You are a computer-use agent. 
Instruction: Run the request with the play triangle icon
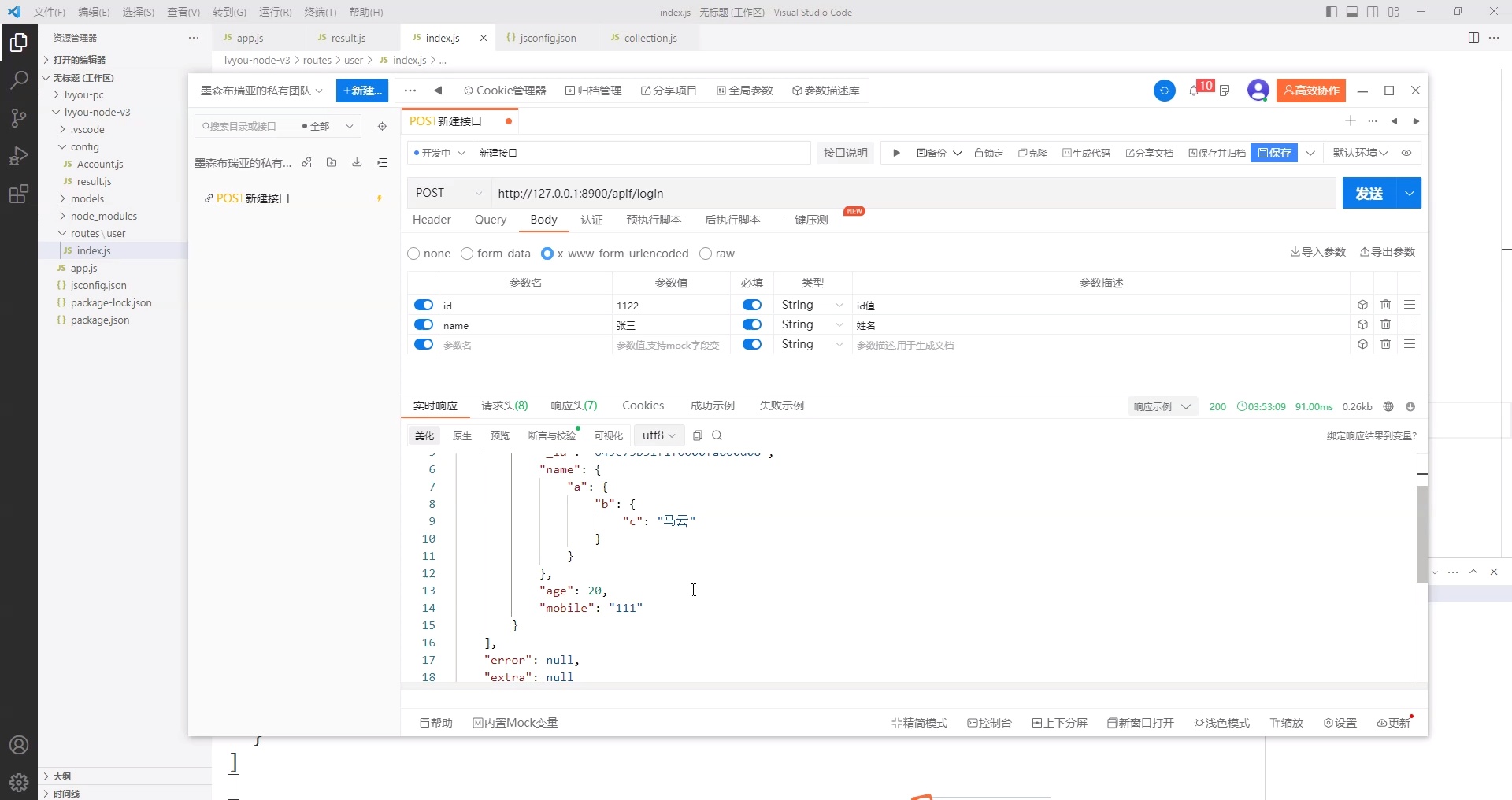[896, 153]
